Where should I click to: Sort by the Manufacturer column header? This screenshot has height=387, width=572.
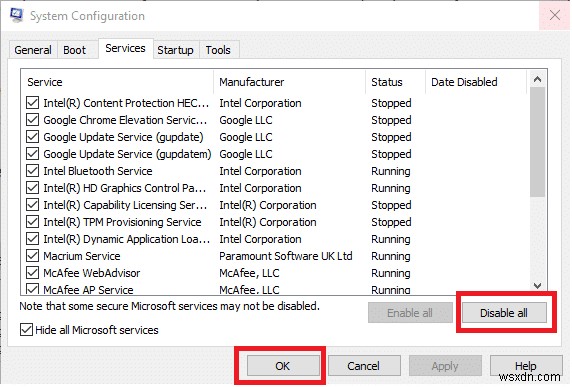(x=289, y=82)
